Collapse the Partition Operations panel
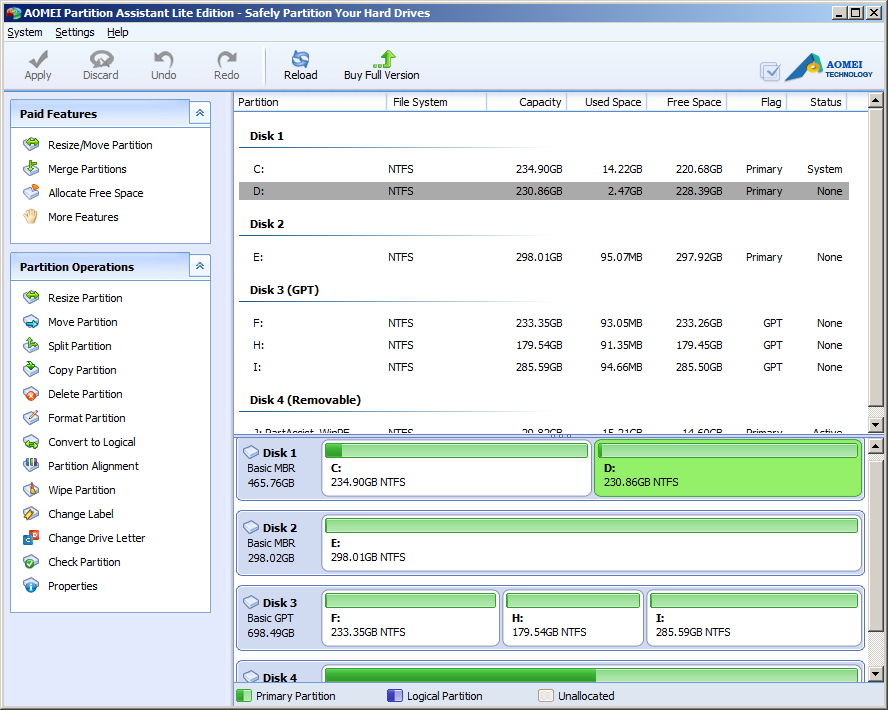The height and width of the screenshot is (710, 888). 200,266
